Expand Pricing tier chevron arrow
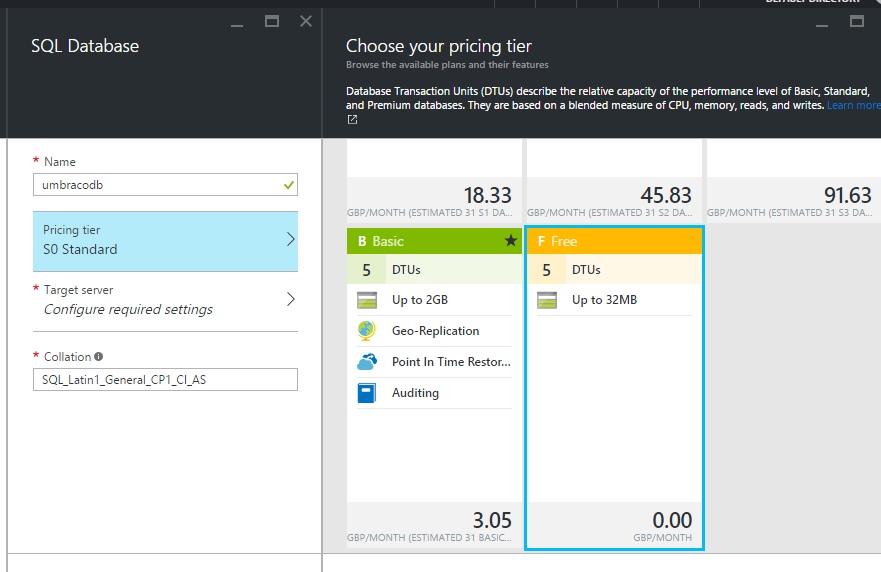881x572 pixels. (x=290, y=239)
